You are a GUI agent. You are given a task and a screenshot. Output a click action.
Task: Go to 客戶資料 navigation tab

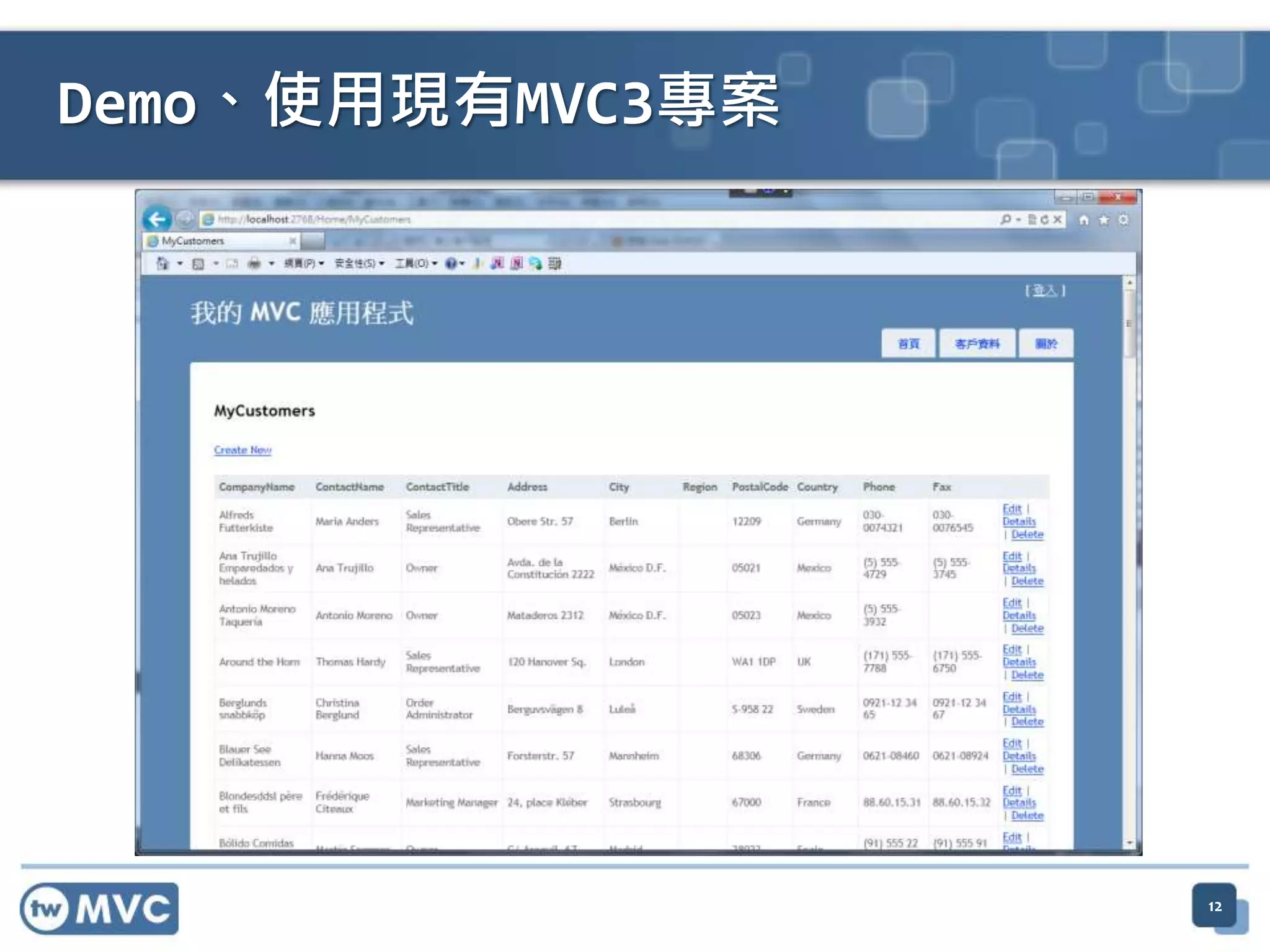point(977,344)
